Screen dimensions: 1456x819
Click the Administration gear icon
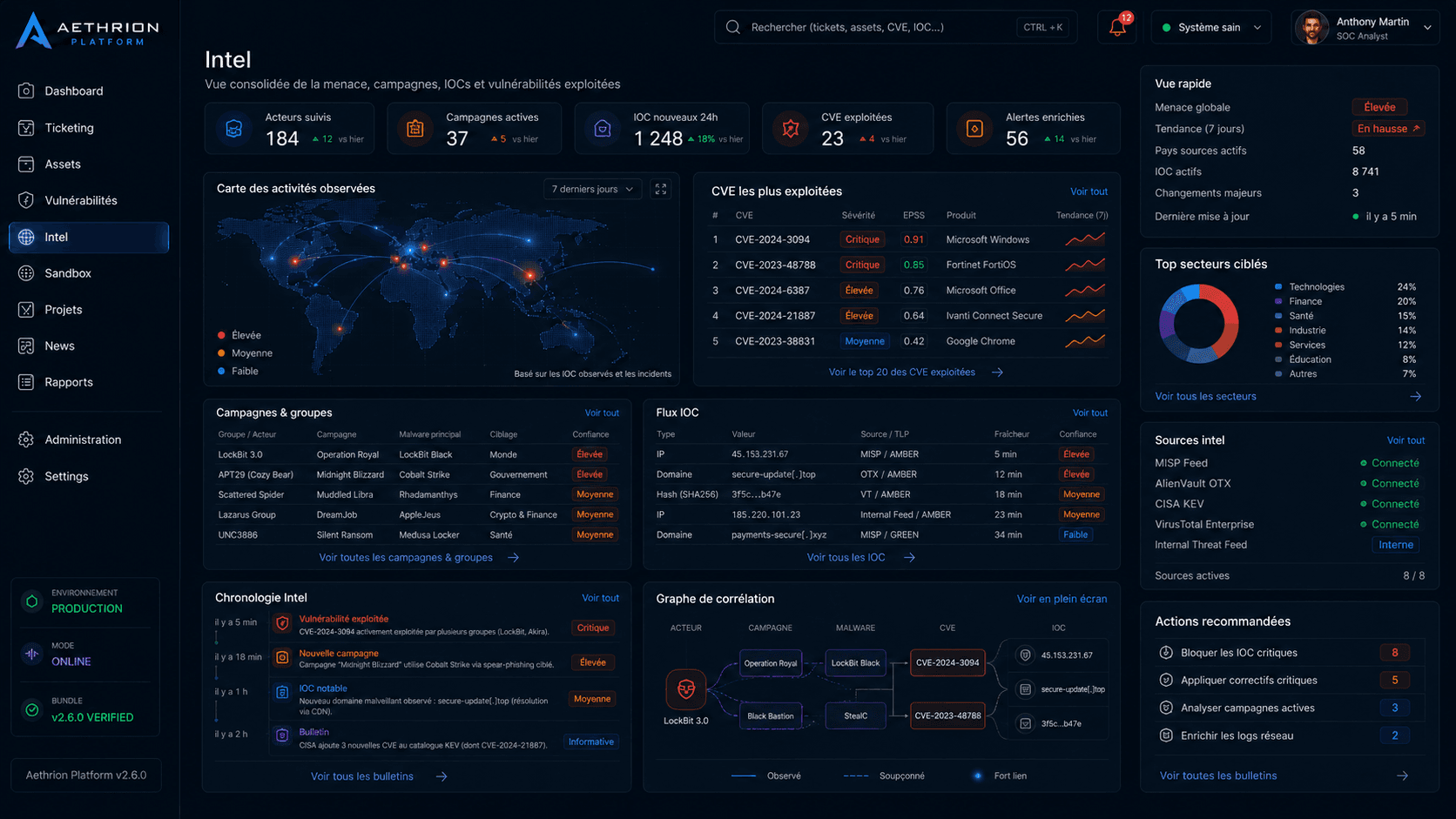26,440
